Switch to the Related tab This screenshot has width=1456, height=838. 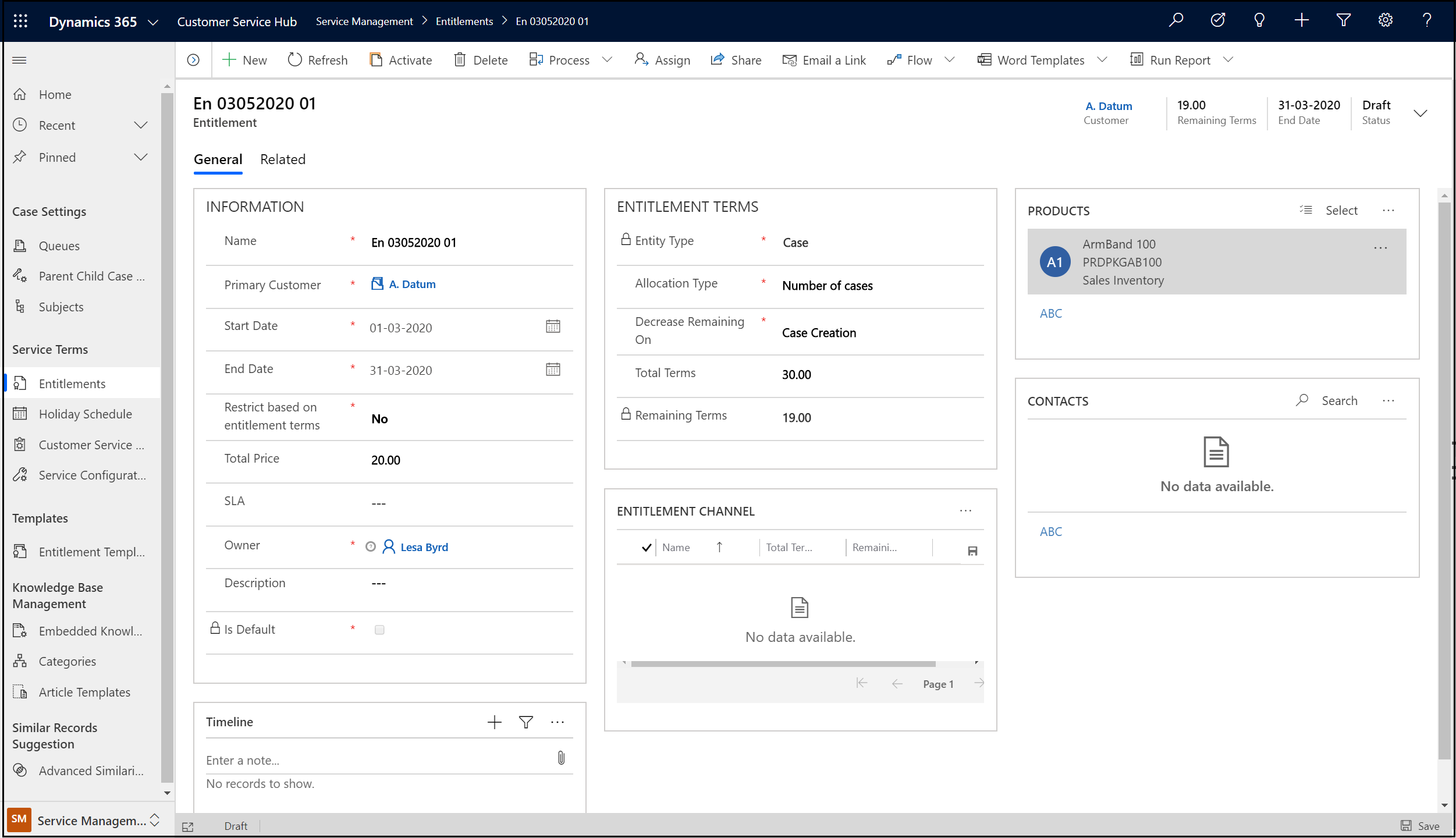[282, 159]
